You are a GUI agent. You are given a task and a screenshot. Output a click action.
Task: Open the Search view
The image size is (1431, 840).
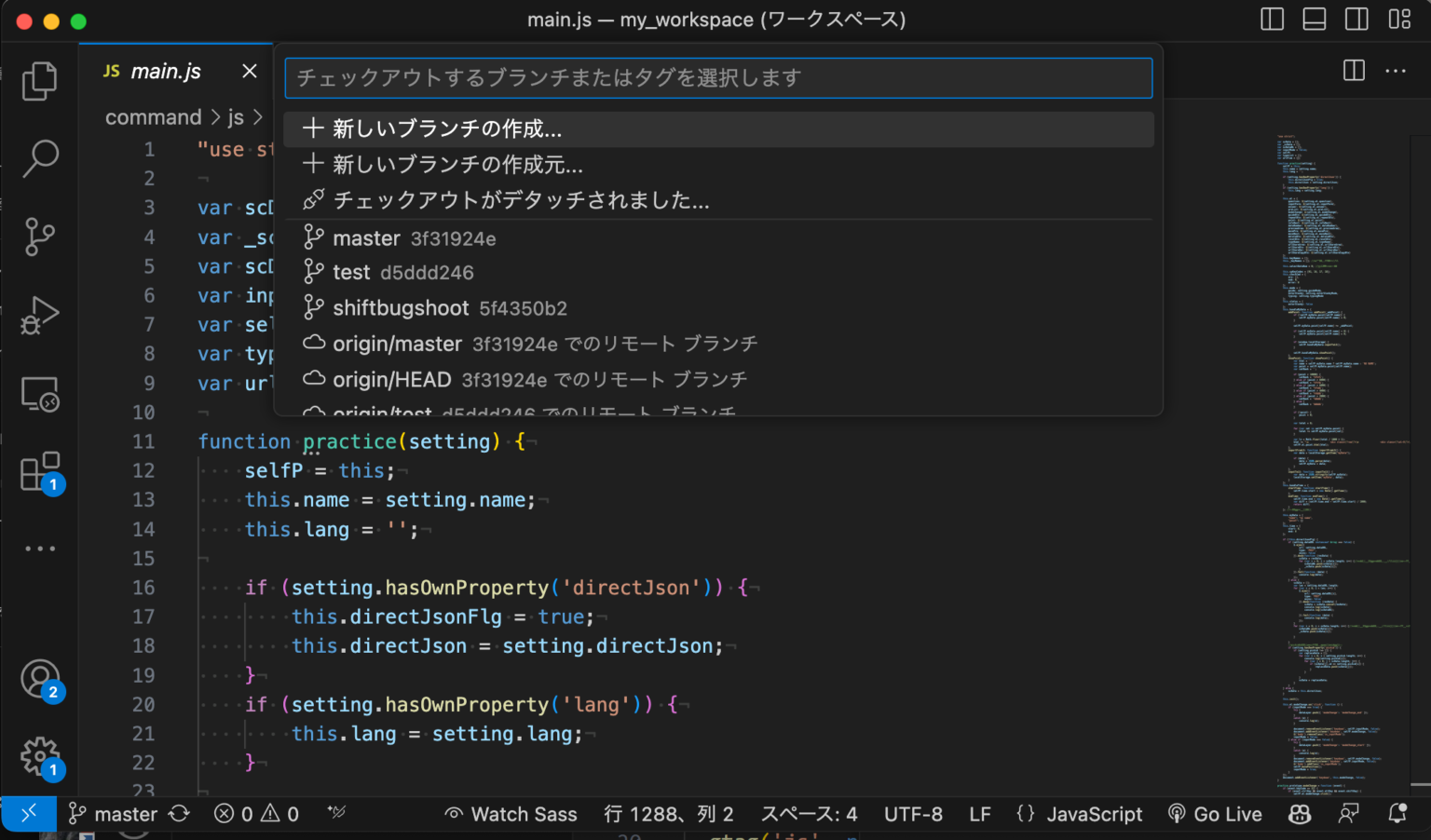[x=39, y=159]
